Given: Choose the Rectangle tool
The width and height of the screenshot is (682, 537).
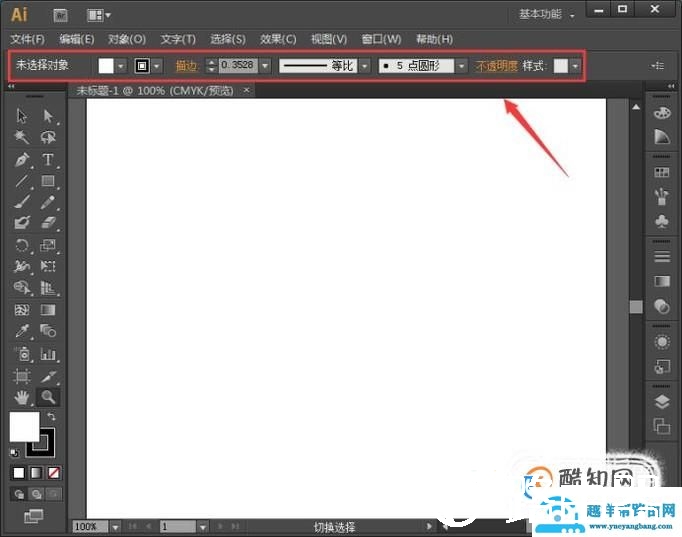Looking at the screenshot, I should point(48,180).
